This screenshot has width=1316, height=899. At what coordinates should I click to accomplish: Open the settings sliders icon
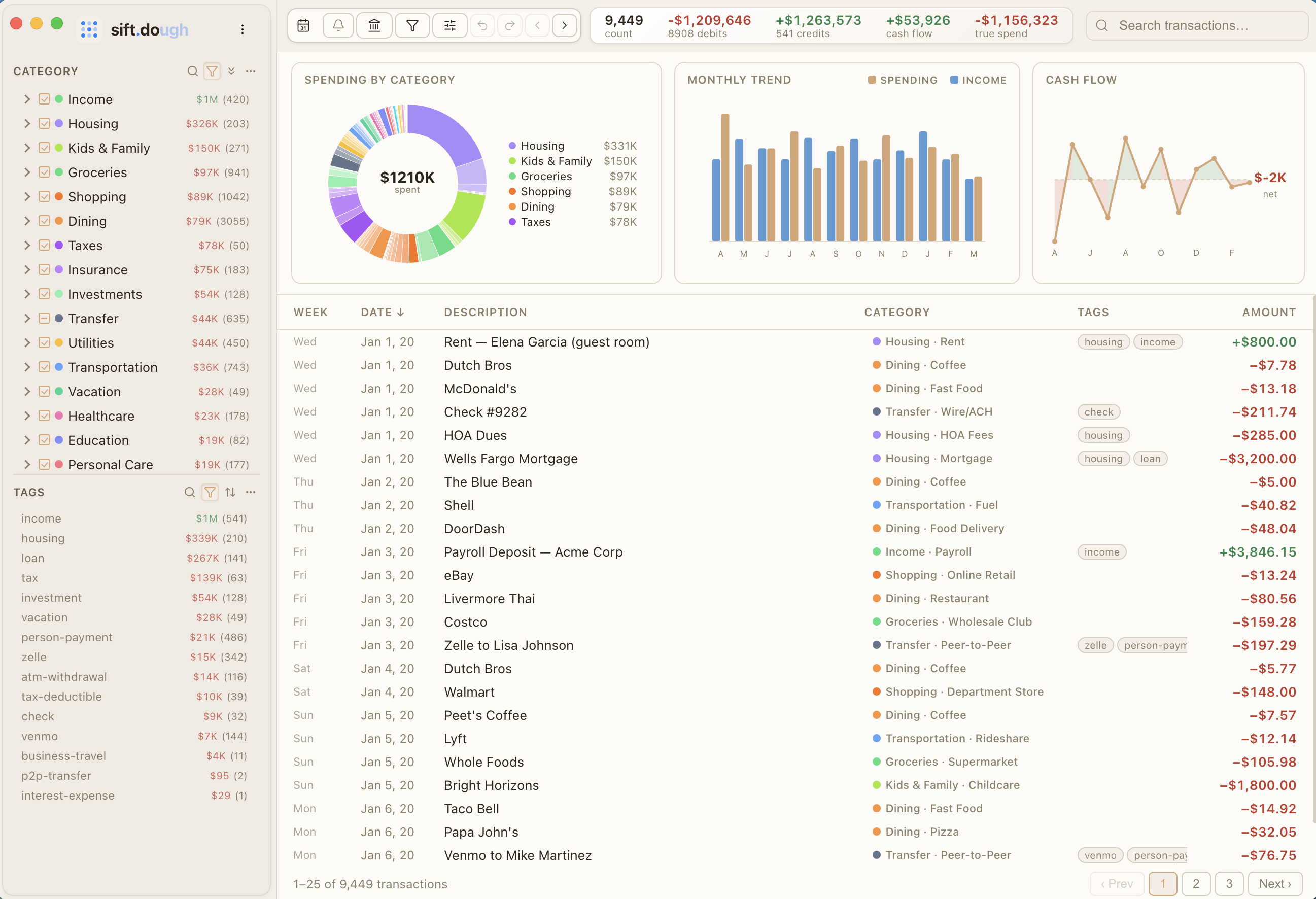(449, 25)
